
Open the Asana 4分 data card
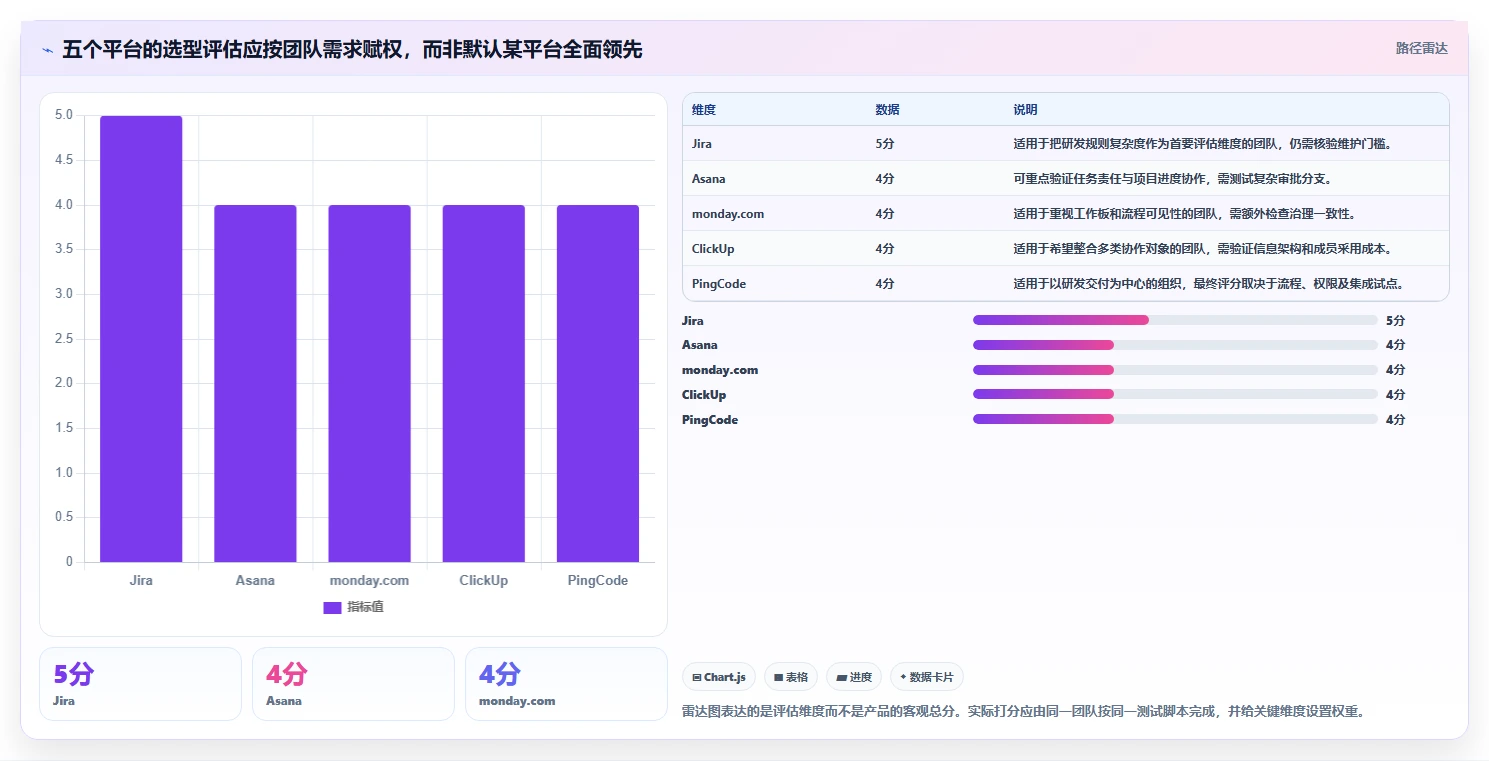tap(353, 684)
